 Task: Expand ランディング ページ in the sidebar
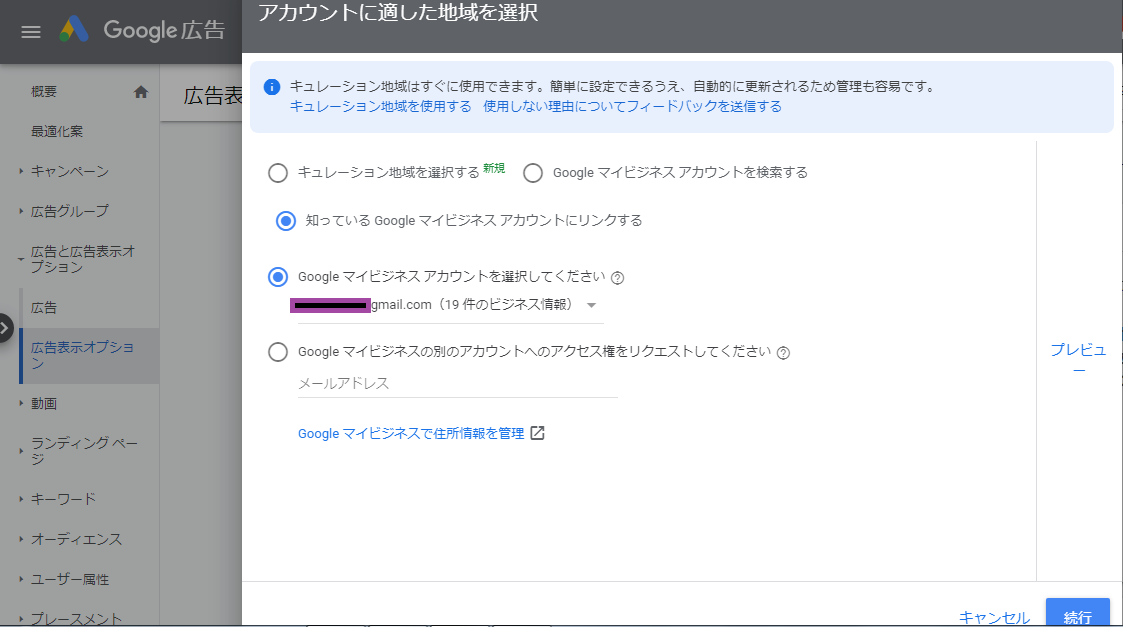click(21, 451)
